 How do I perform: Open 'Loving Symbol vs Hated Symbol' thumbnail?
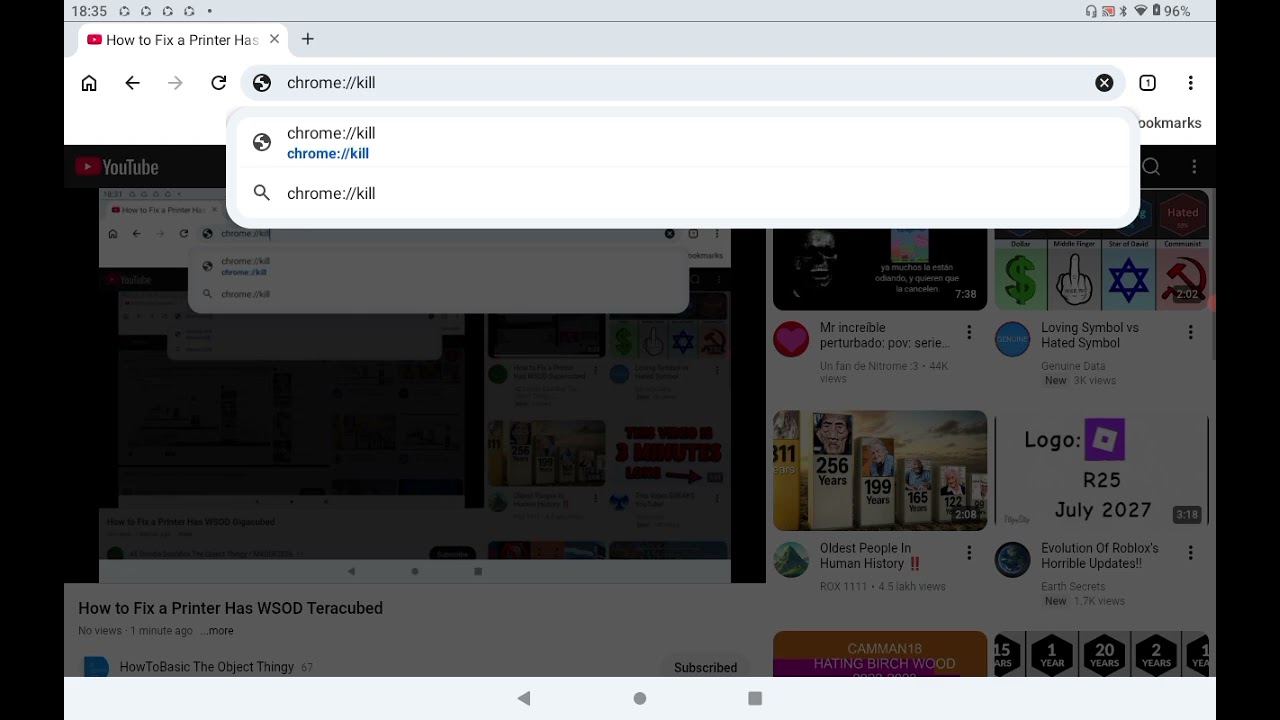tap(1102, 250)
